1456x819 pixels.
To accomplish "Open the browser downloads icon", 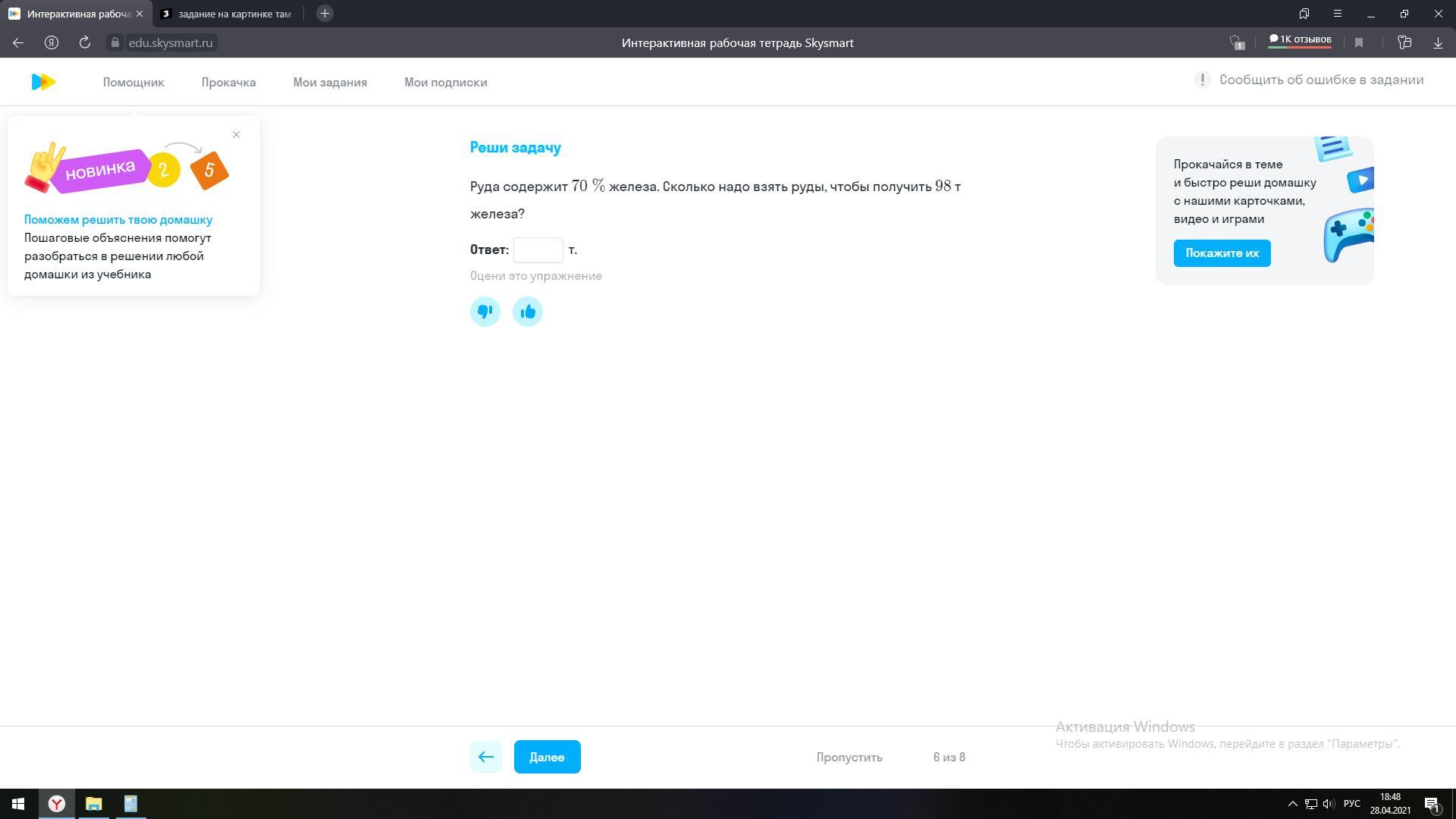I will [x=1438, y=43].
